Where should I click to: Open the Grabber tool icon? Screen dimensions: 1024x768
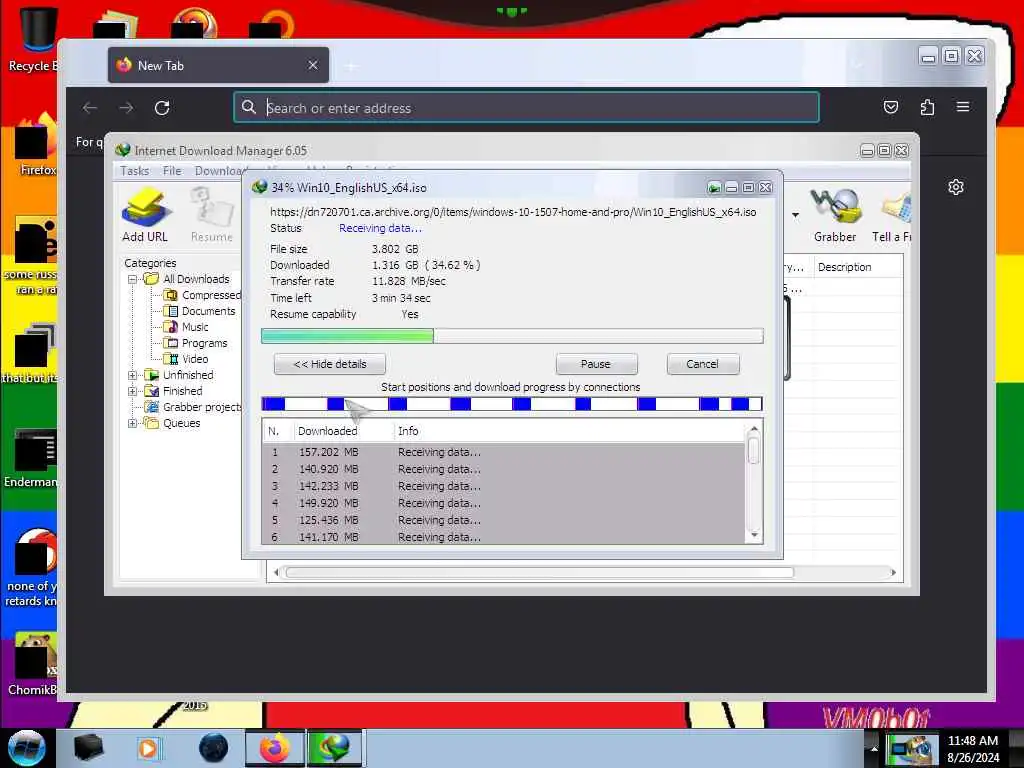[x=835, y=215]
